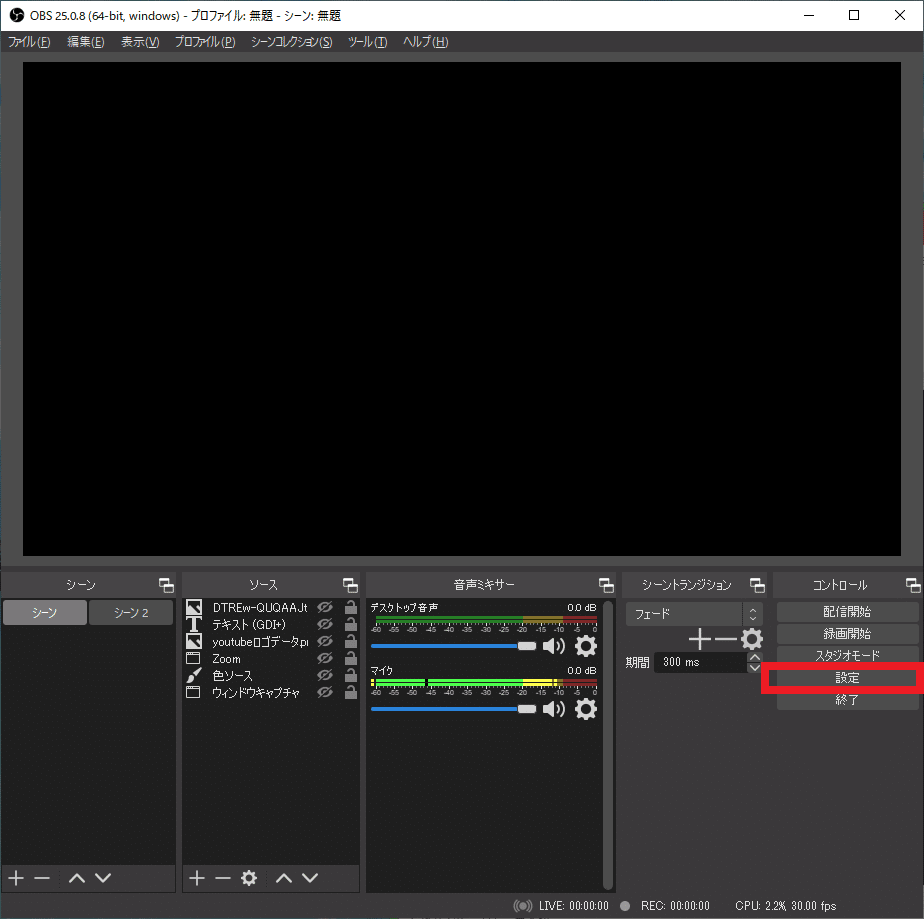
Task: Move source down in the list
Action: pyautogui.click(x=310, y=878)
